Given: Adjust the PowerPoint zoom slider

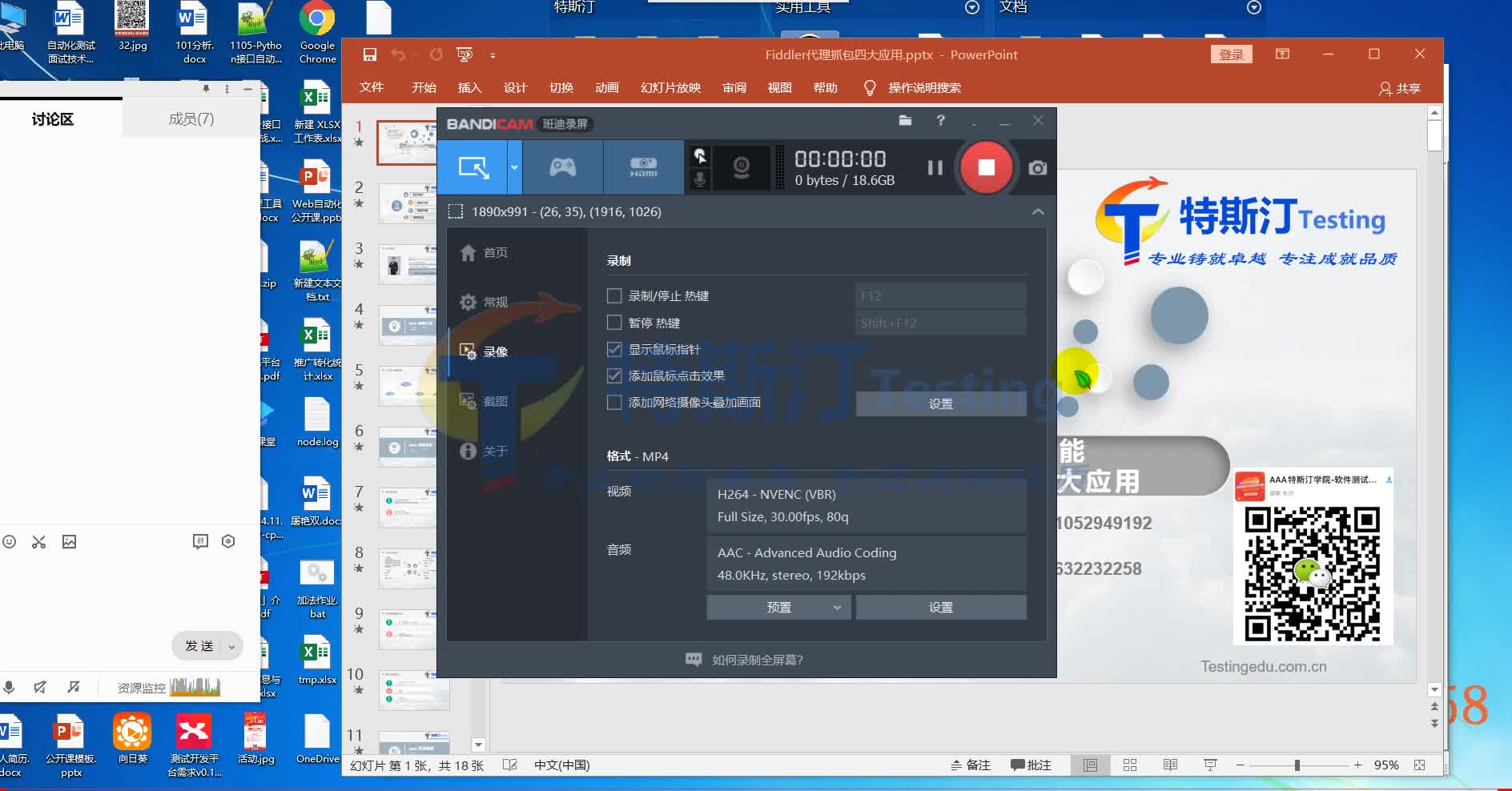Looking at the screenshot, I should (x=1297, y=765).
